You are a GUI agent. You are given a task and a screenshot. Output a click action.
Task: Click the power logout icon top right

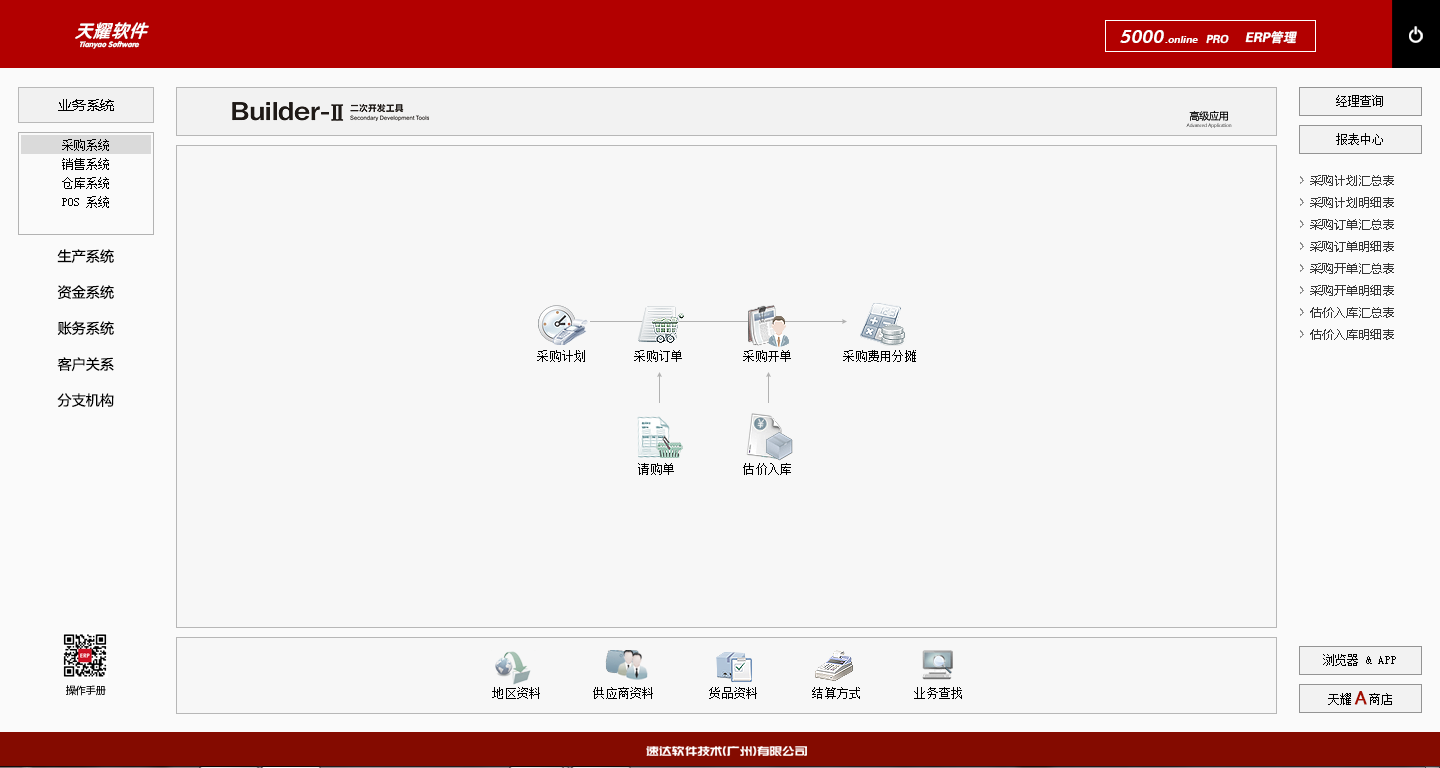[1415, 33]
